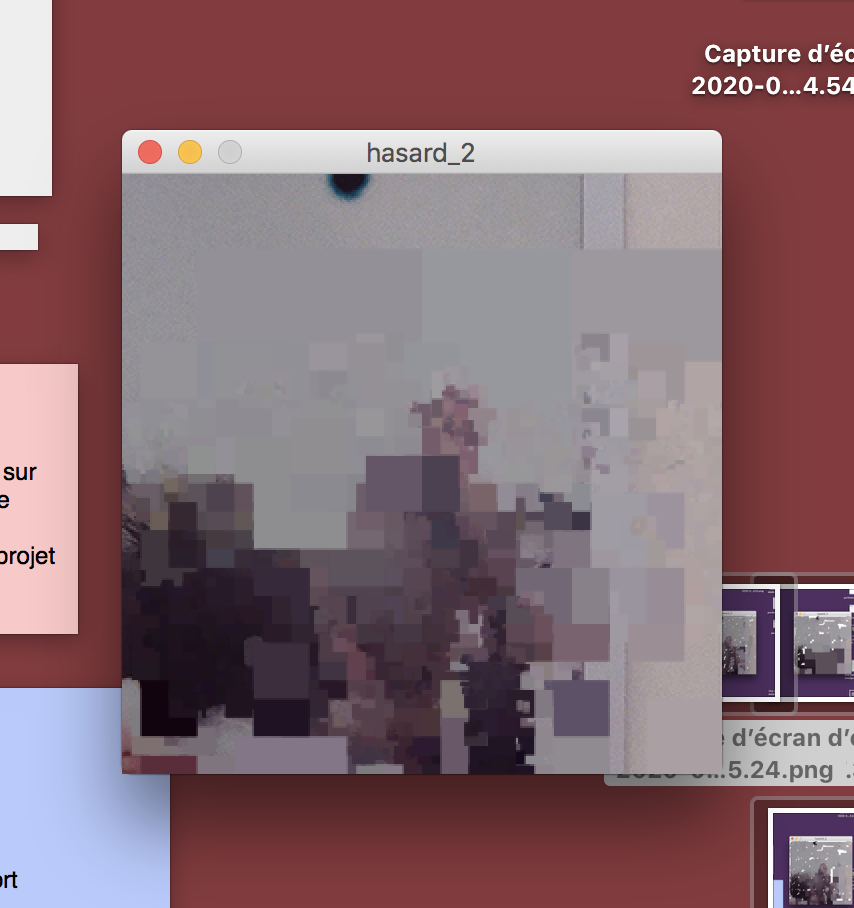Minimize the hasard_2 sketch window
Screen dimensions: 854x908
(190, 152)
